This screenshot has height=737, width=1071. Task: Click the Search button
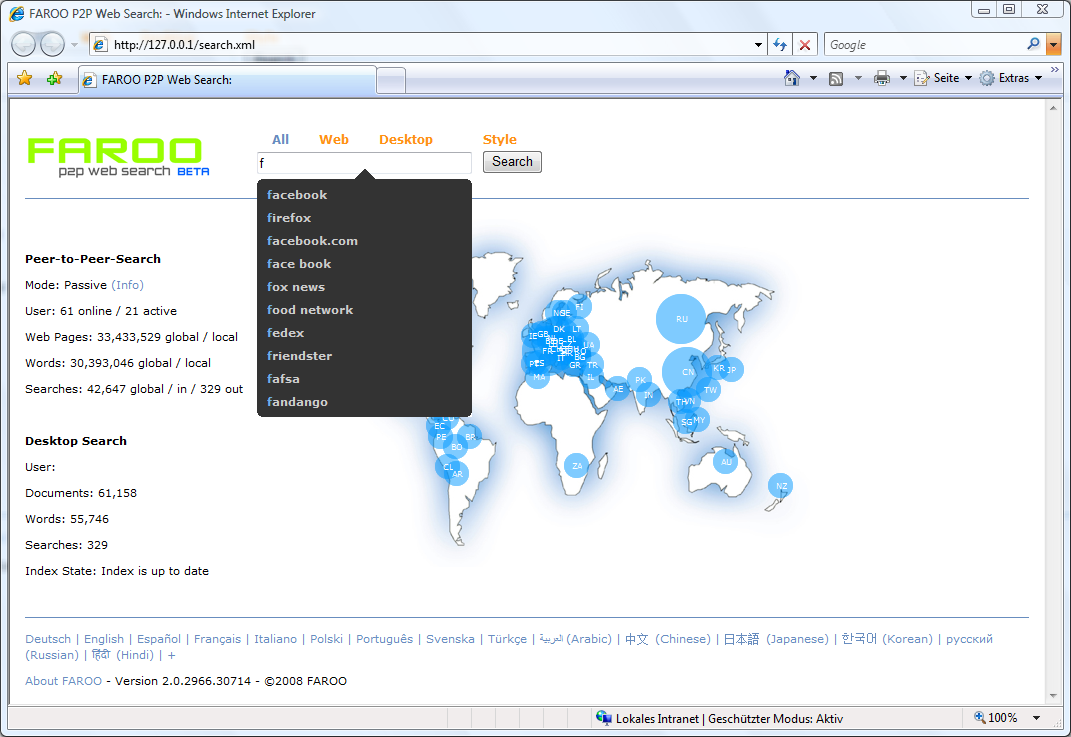click(x=512, y=162)
